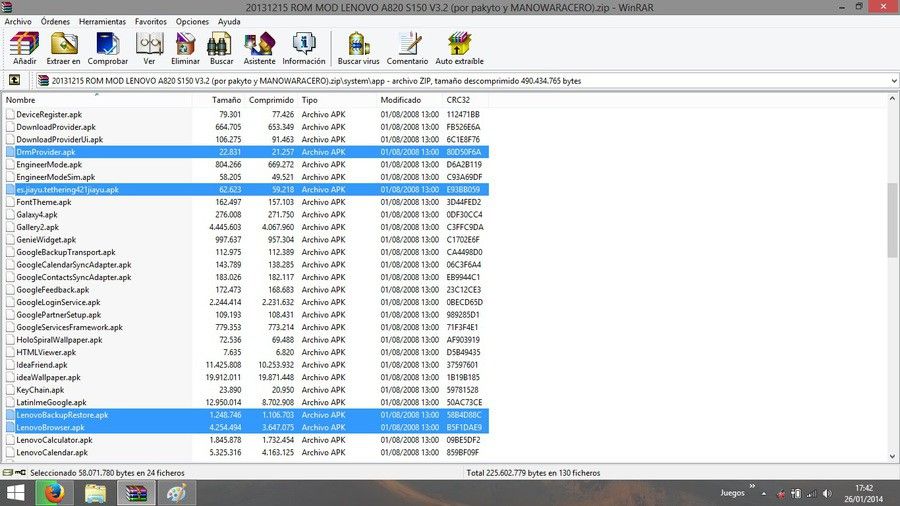Screen dimensions: 900x506
Task: Open the Buscar binoculars tool
Action: (x=221, y=49)
